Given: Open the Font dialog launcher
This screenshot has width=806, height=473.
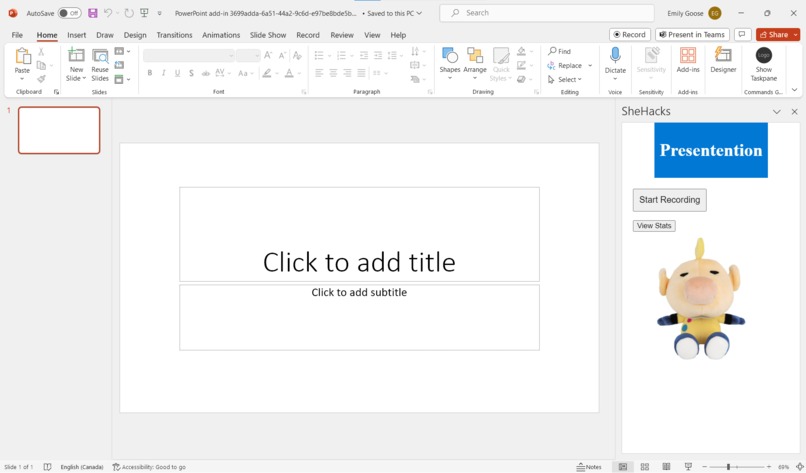Looking at the screenshot, I should coord(304,92).
